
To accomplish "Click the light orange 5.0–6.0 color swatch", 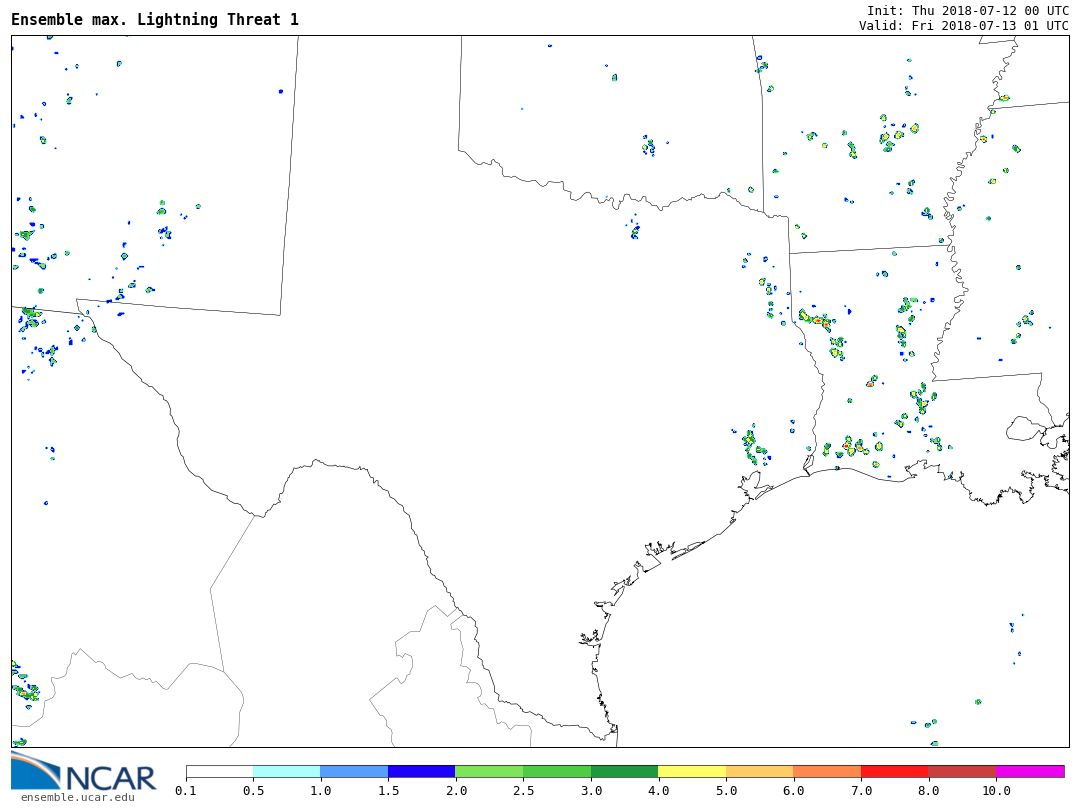I will (759, 772).
